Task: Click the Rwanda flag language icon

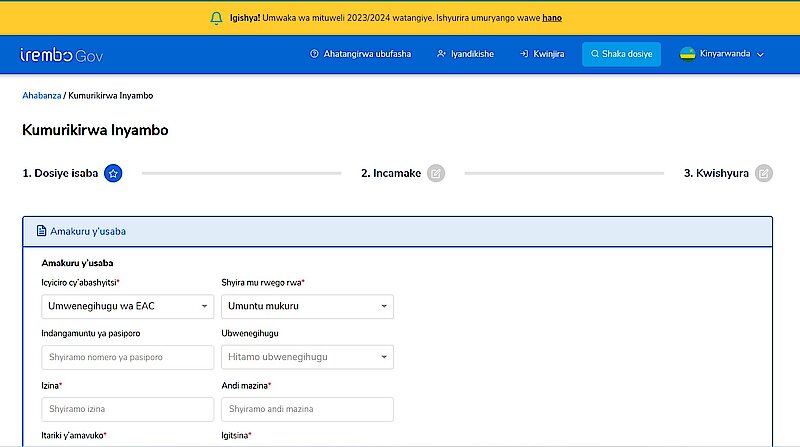Action: point(688,54)
